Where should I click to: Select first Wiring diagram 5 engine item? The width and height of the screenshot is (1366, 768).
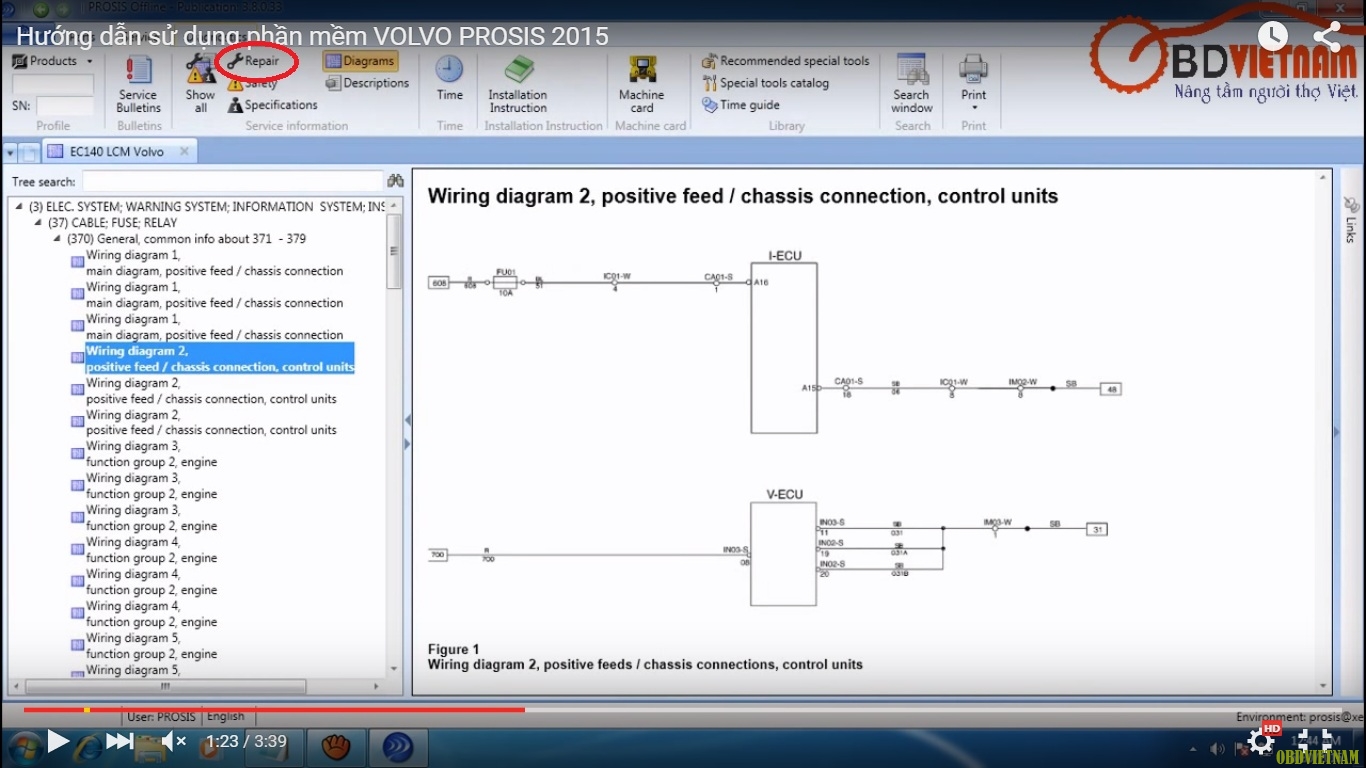click(151, 646)
